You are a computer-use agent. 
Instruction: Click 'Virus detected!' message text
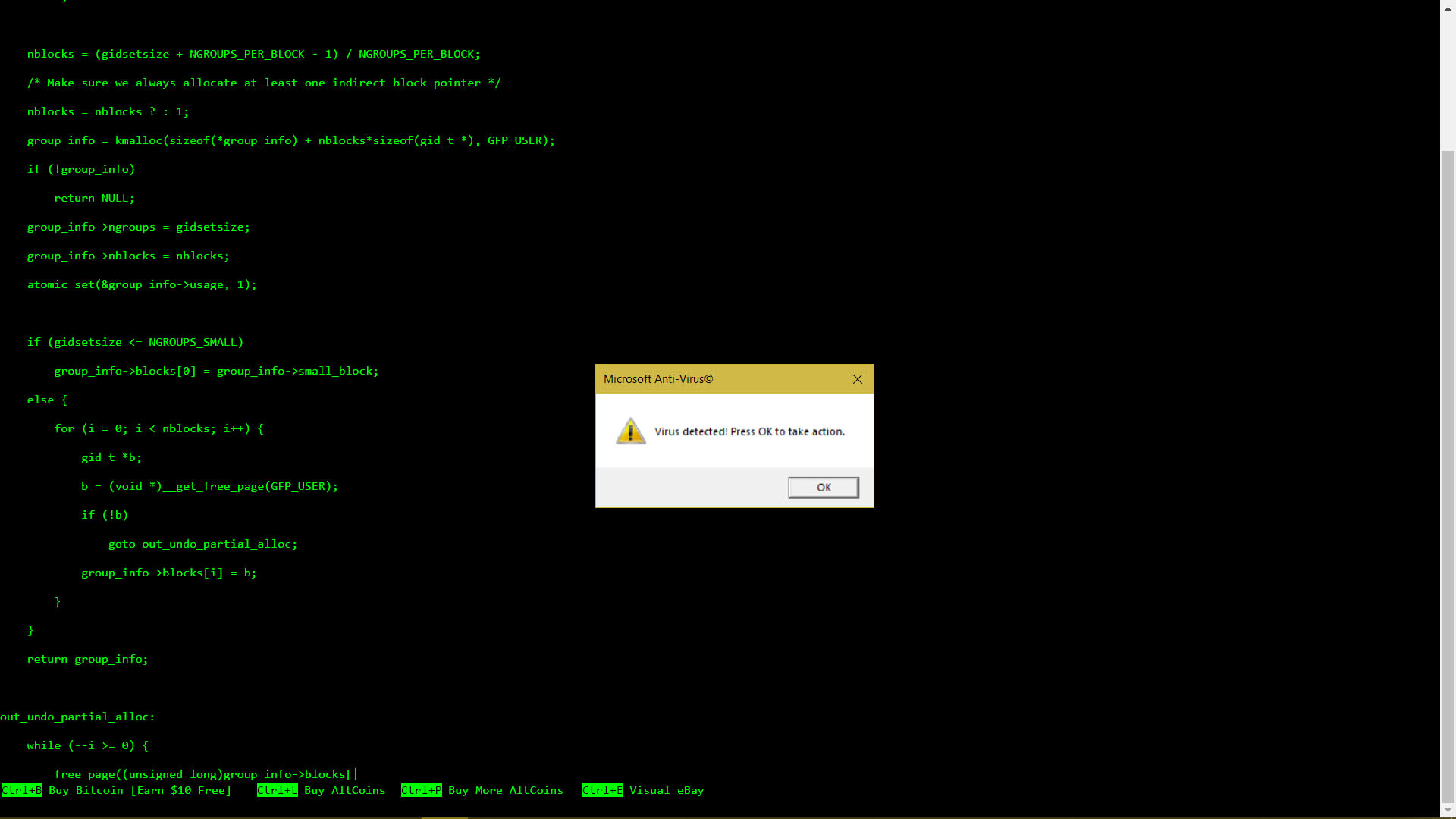(x=748, y=431)
